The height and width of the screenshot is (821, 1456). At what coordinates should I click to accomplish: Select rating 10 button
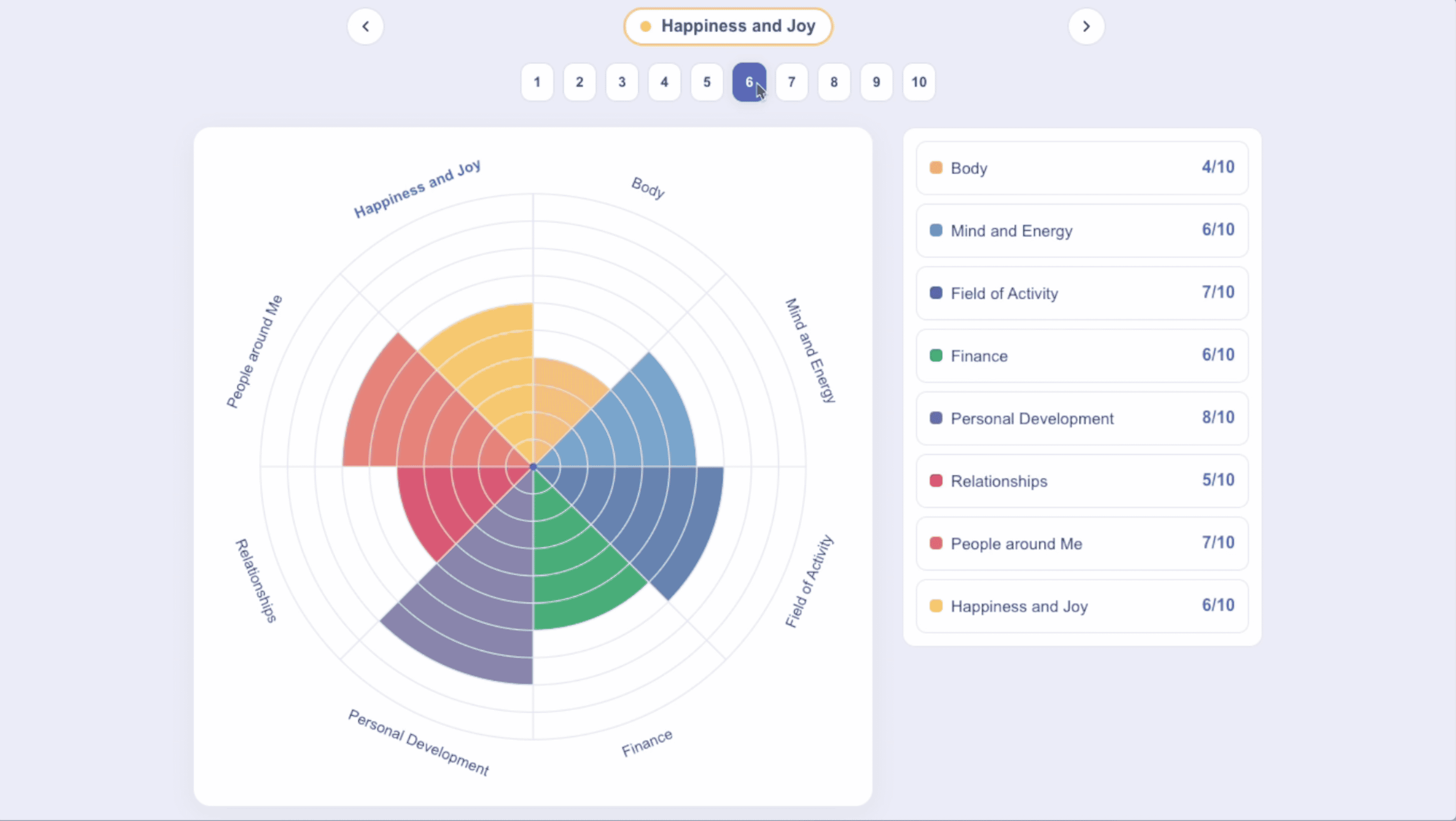tap(919, 82)
